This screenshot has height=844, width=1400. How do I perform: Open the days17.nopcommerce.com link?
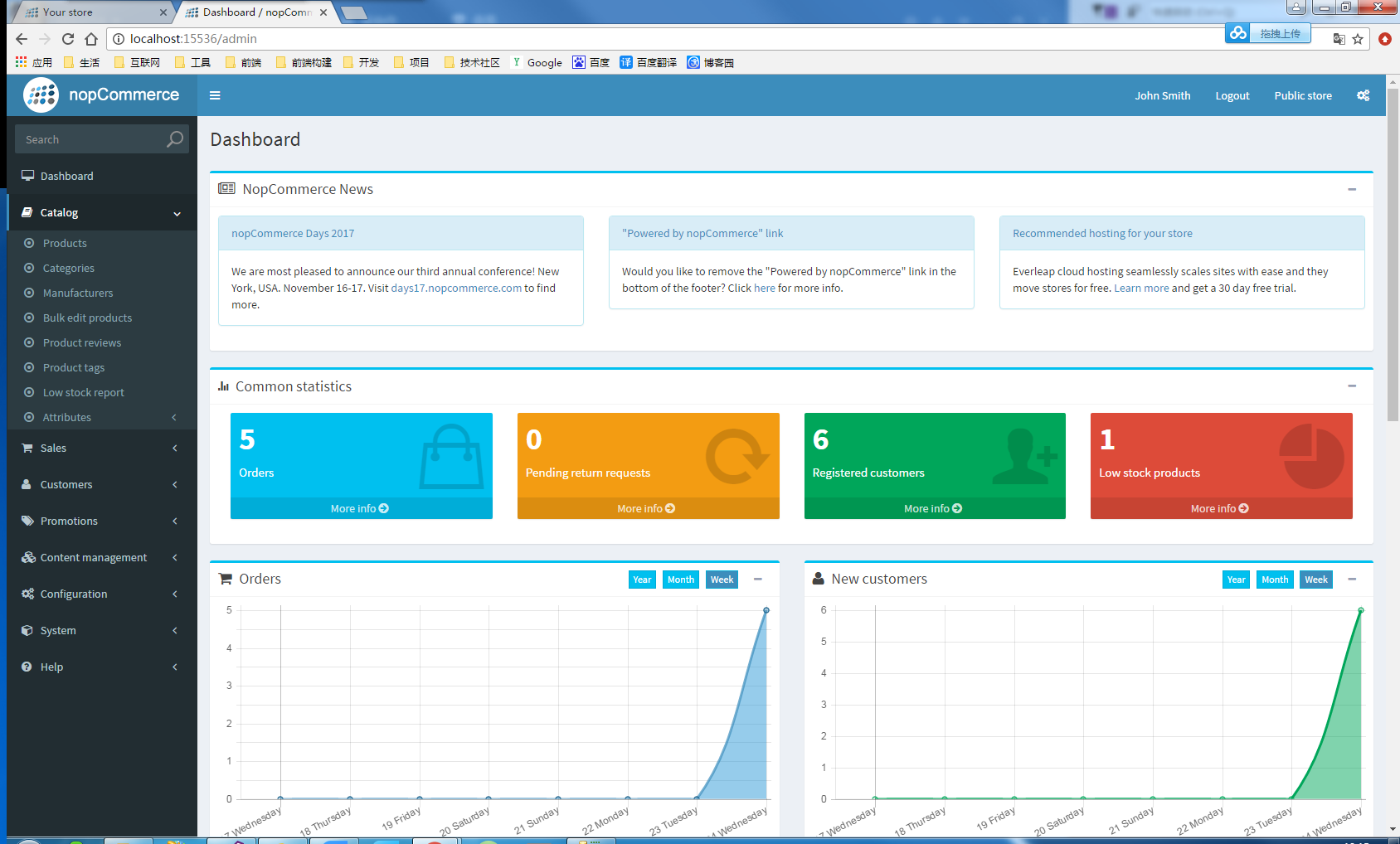456,288
